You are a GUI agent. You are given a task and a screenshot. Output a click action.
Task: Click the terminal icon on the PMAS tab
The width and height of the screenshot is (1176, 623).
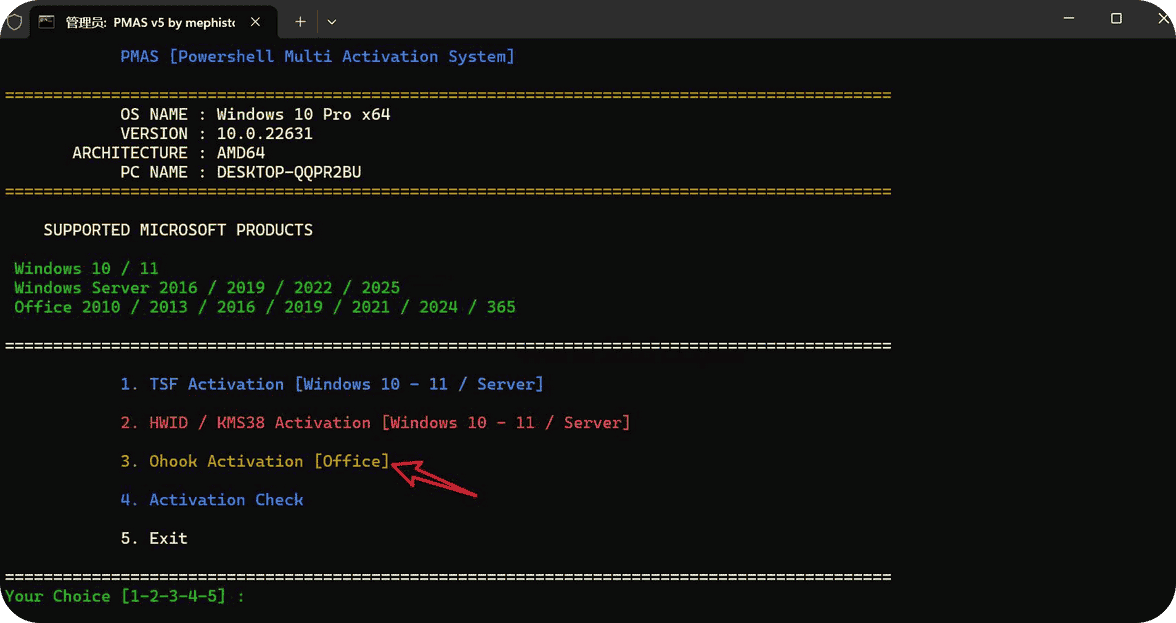47,21
